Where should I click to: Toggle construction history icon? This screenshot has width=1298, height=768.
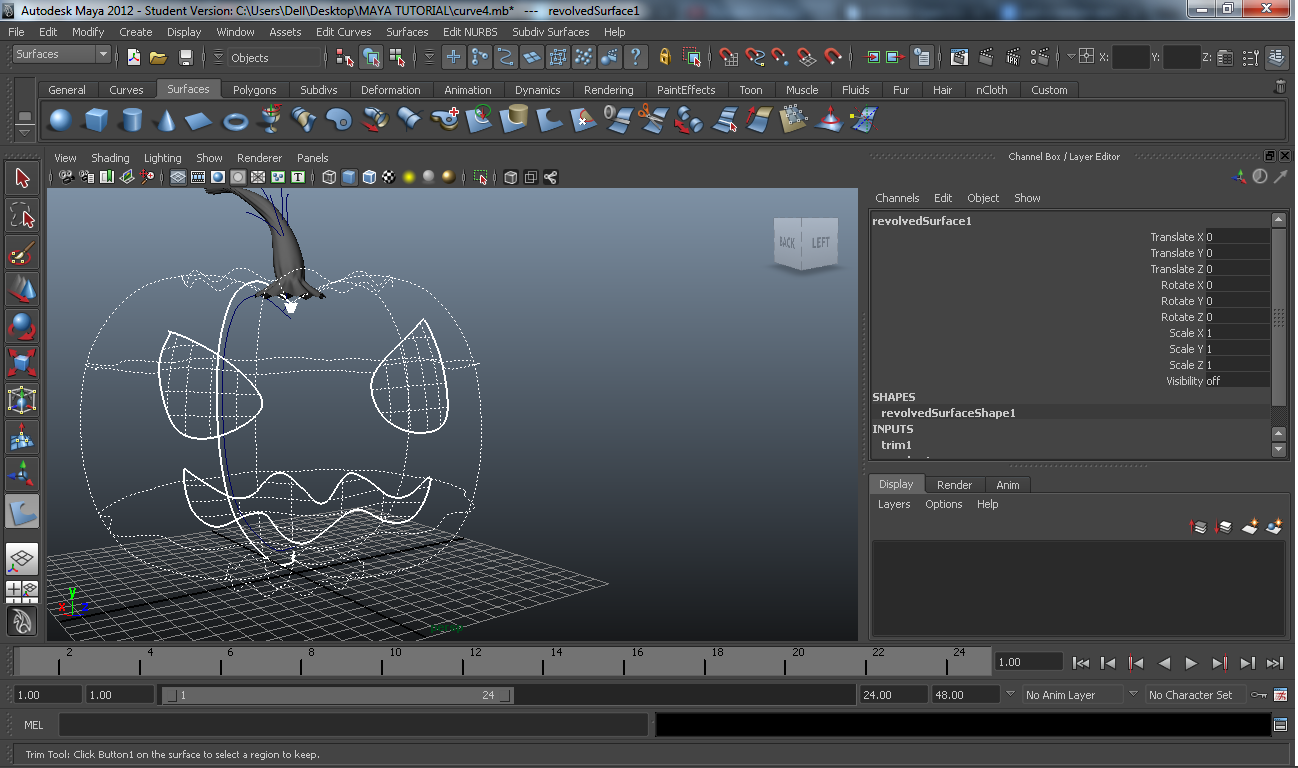pyautogui.click(x=922, y=57)
